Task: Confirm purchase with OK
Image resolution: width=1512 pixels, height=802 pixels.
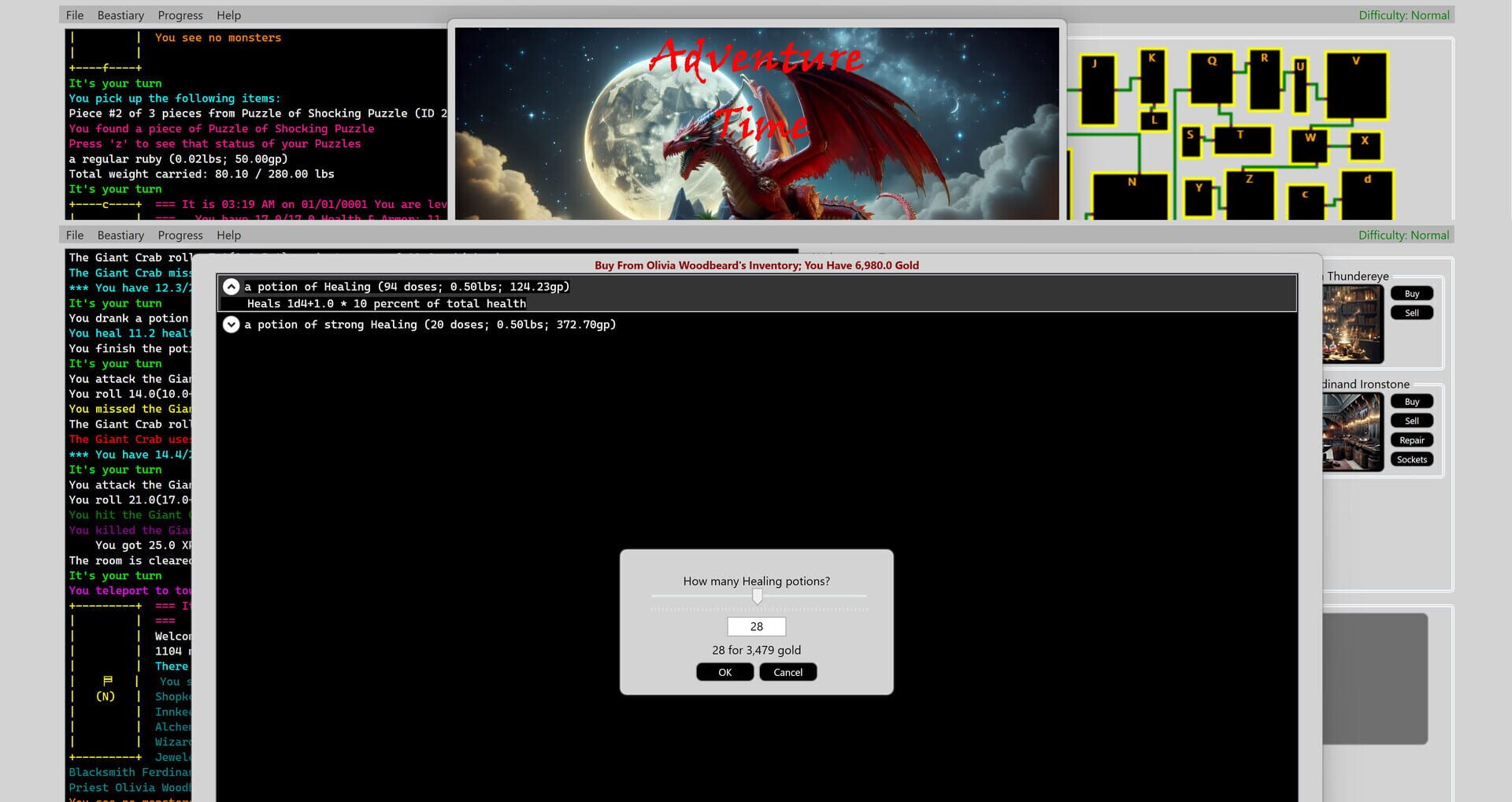Action: 724,671
